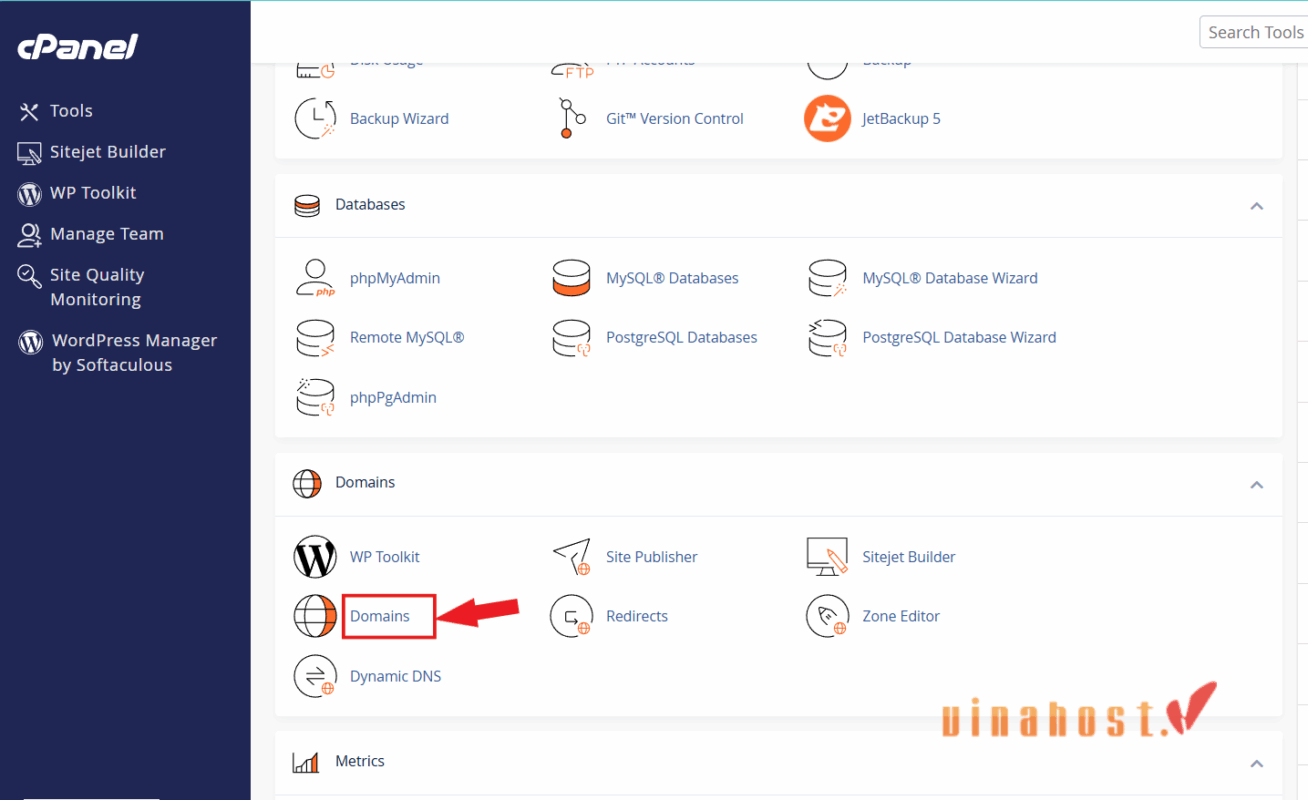This screenshot has width=1308, height=800.
Task: Launch phpPgAdmin
Action: 393,397
